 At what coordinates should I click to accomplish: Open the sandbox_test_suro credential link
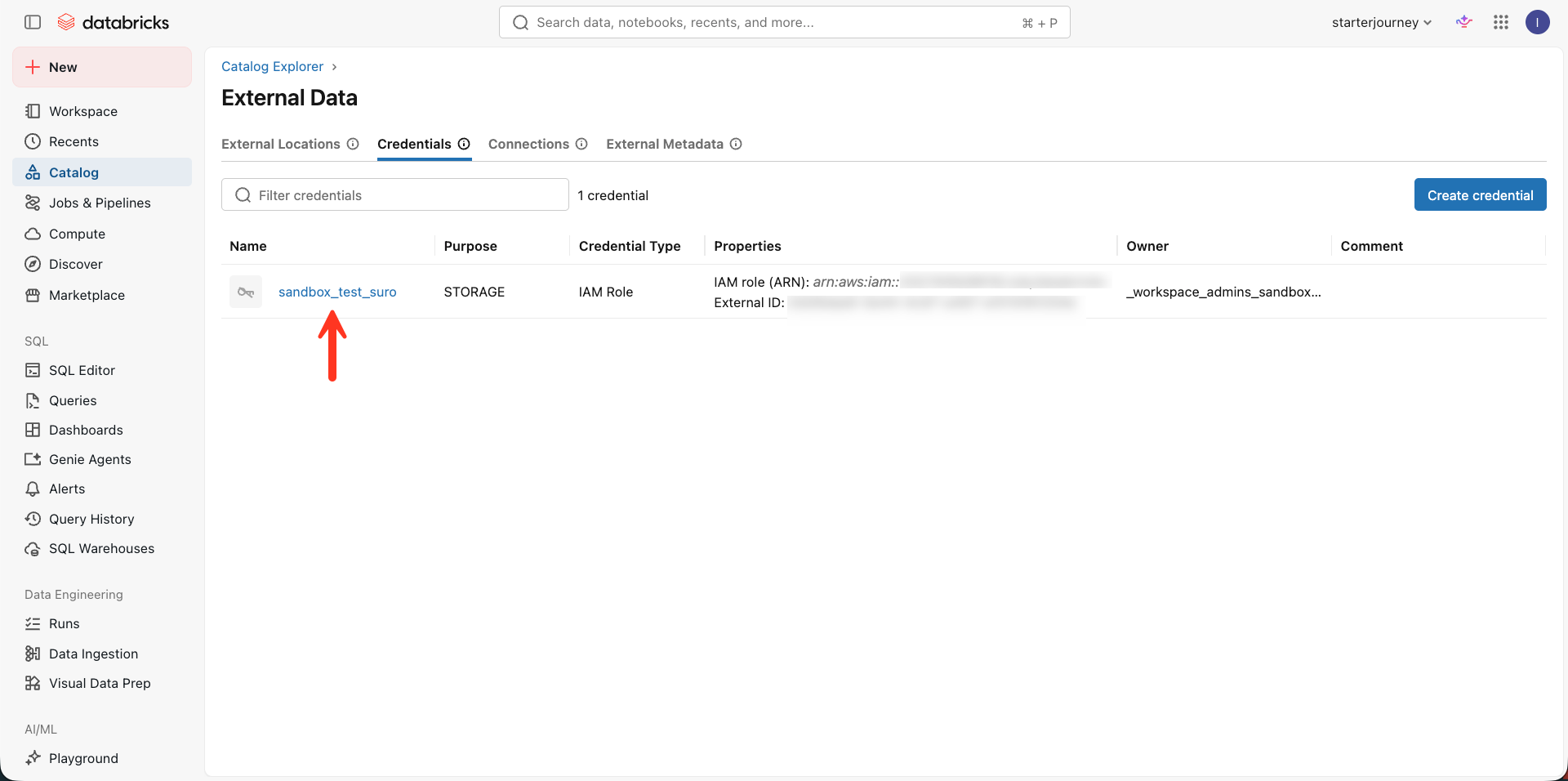tap(337, 292)
